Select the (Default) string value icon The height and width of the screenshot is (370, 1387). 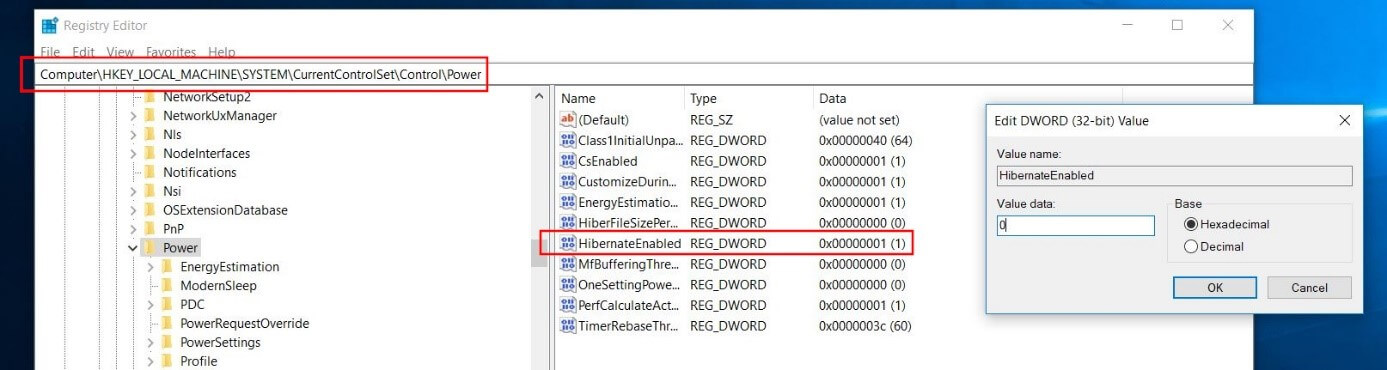568,119
